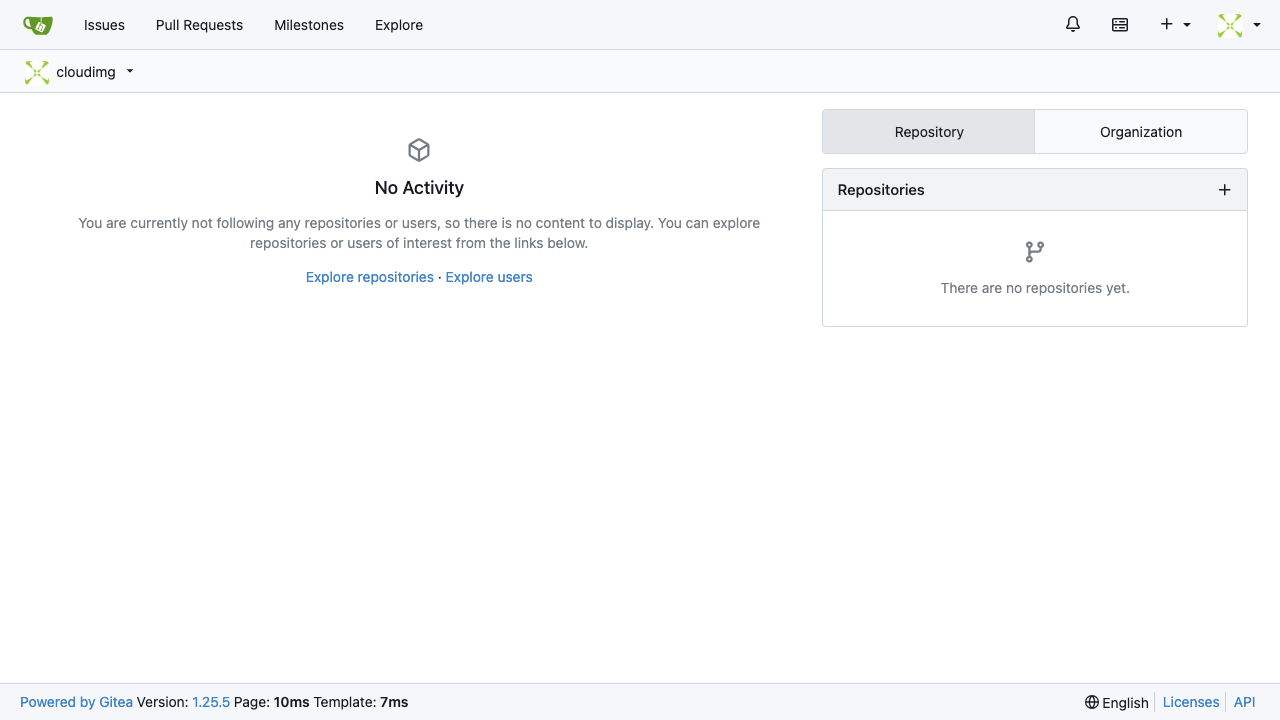Open Pull Requests page

click(x=199, y=25)
